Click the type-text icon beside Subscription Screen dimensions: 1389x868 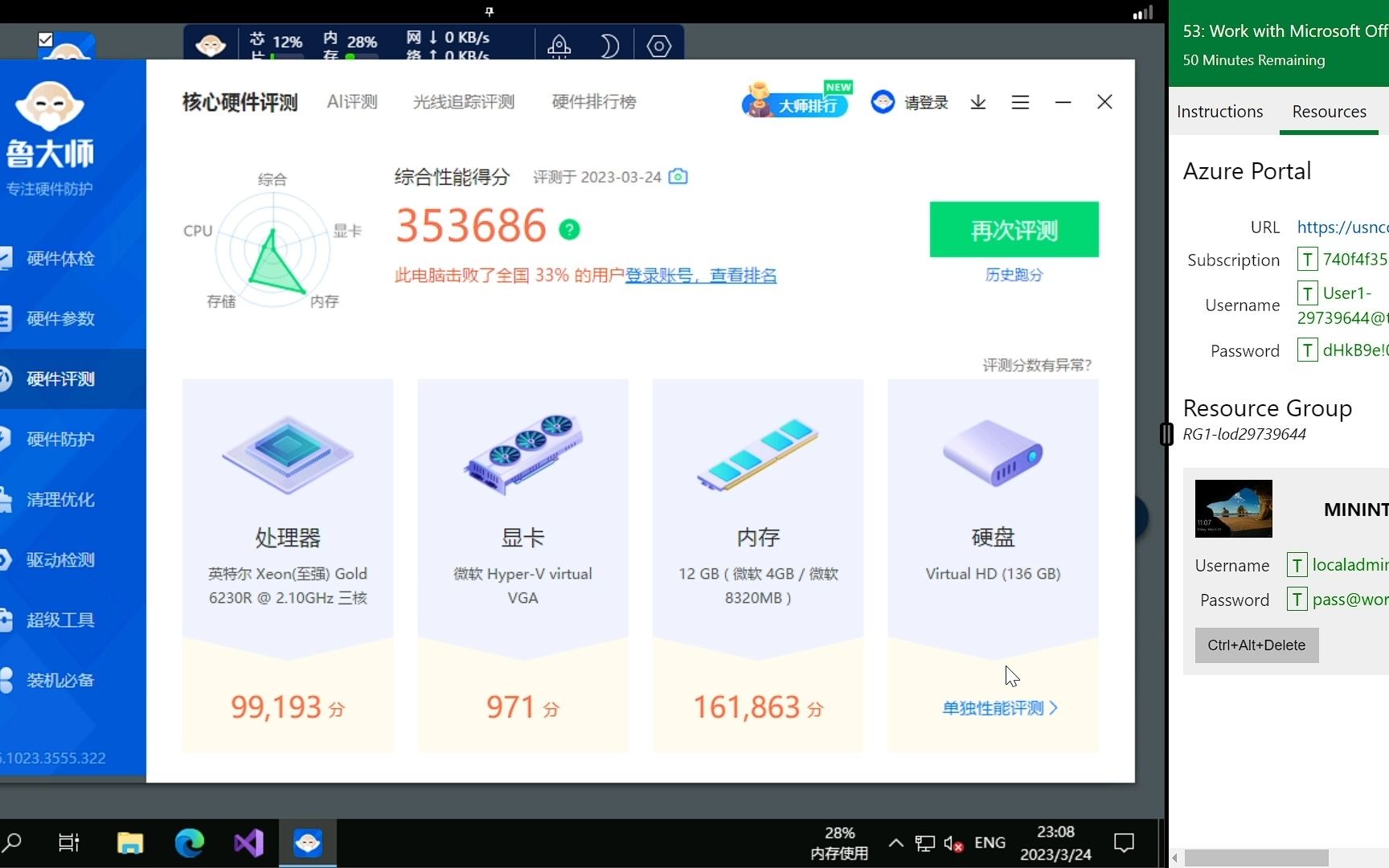click(1307, 260)
